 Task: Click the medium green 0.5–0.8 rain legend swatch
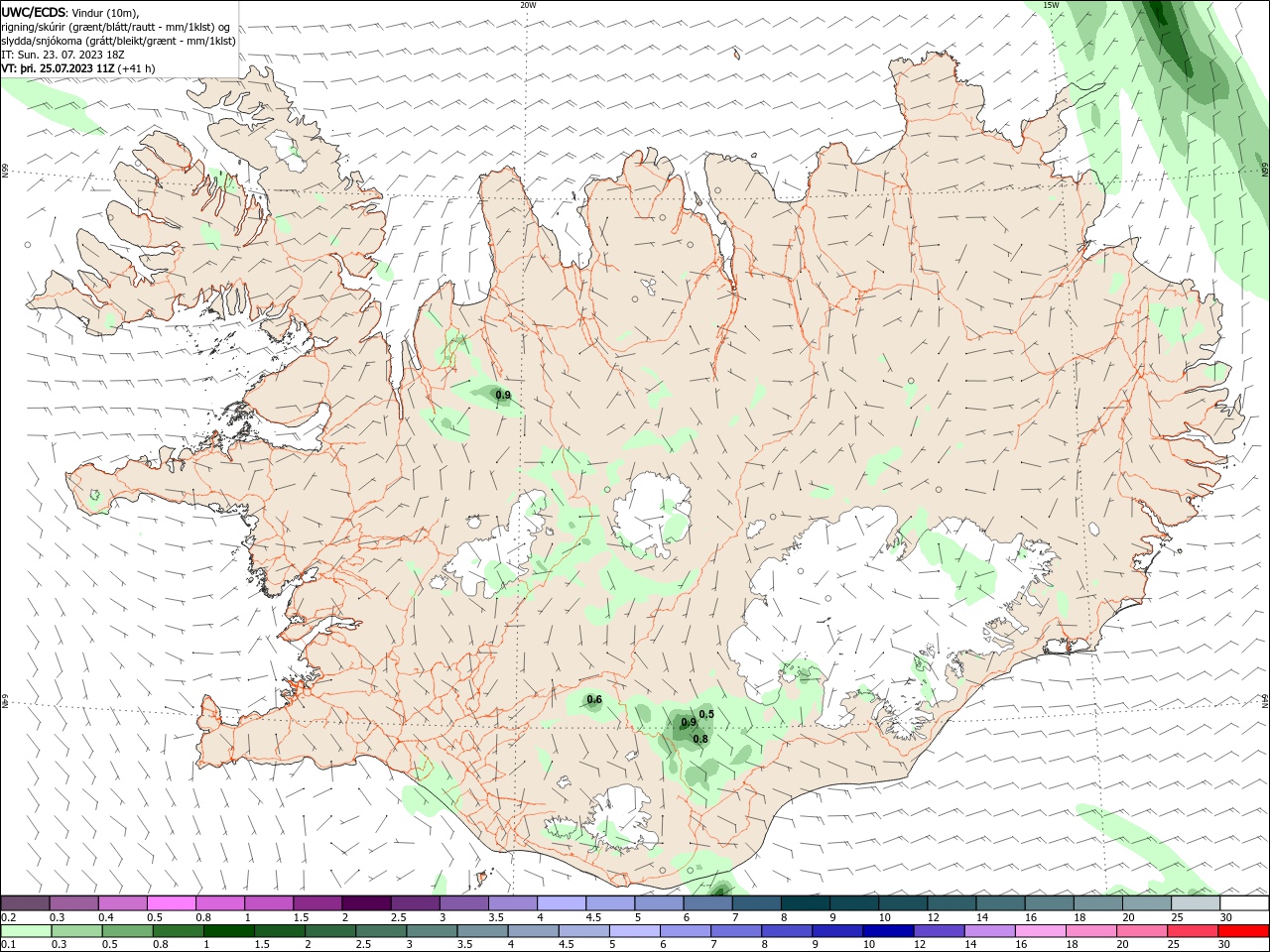click(127, 931)
